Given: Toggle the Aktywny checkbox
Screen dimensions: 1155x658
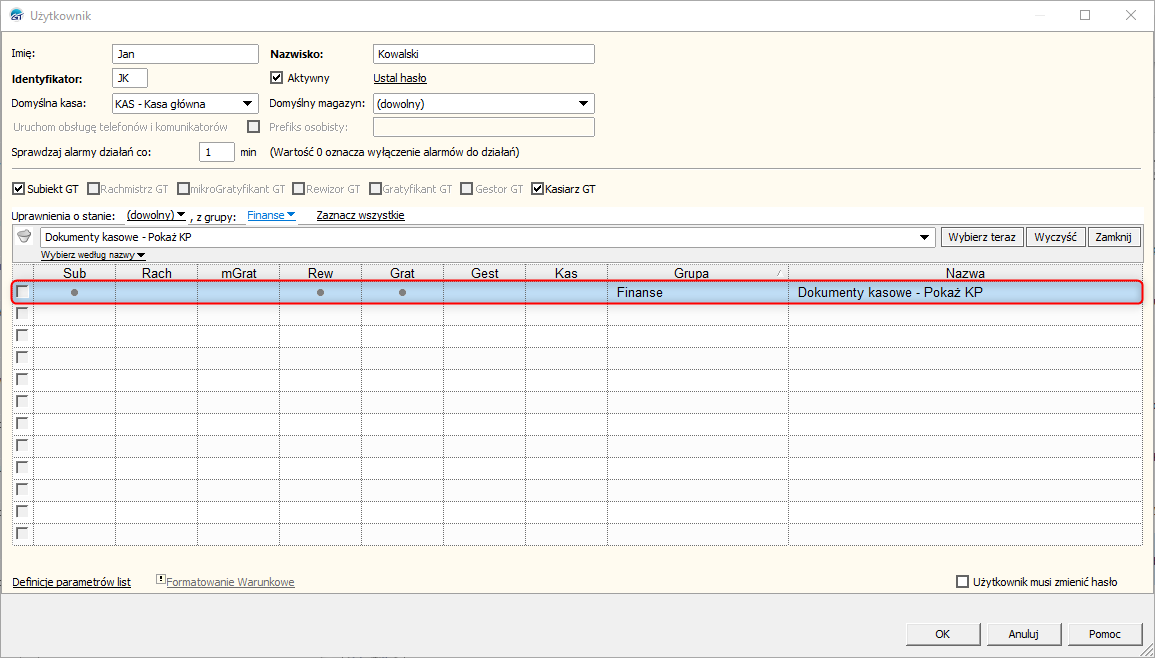Looking at the screenshot, I should click(x=278, y=78).
